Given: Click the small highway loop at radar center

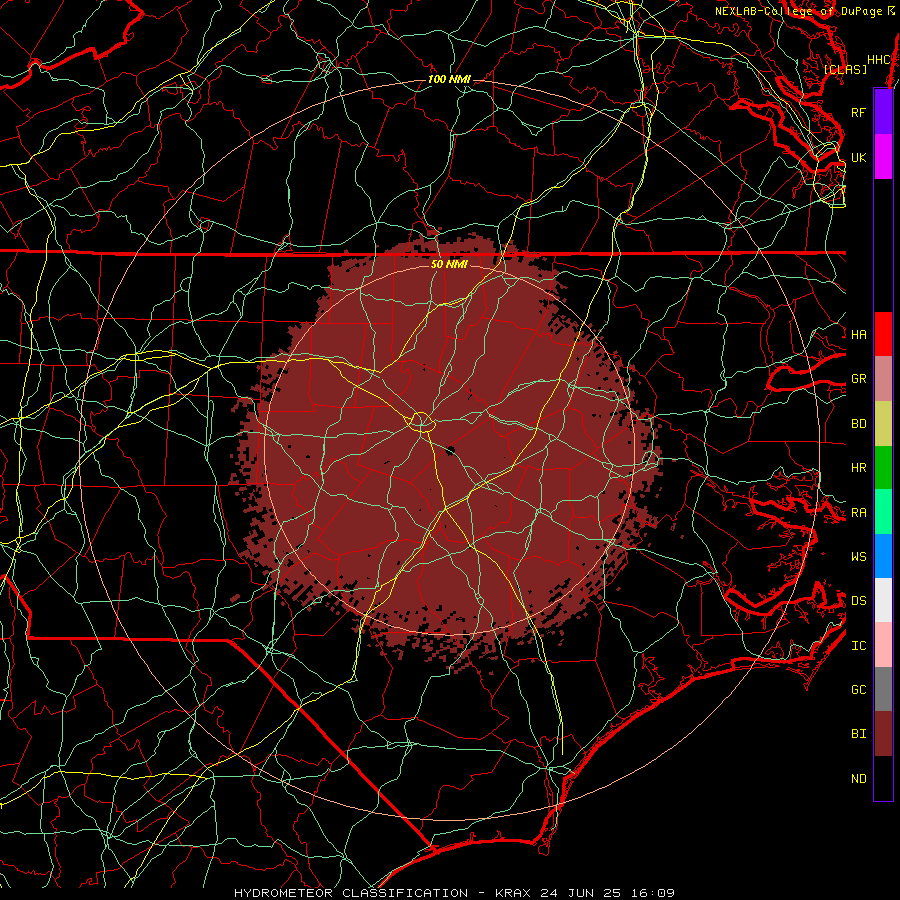Looking at the screenshot, I should pyautogui.click(x=421, y=422).
